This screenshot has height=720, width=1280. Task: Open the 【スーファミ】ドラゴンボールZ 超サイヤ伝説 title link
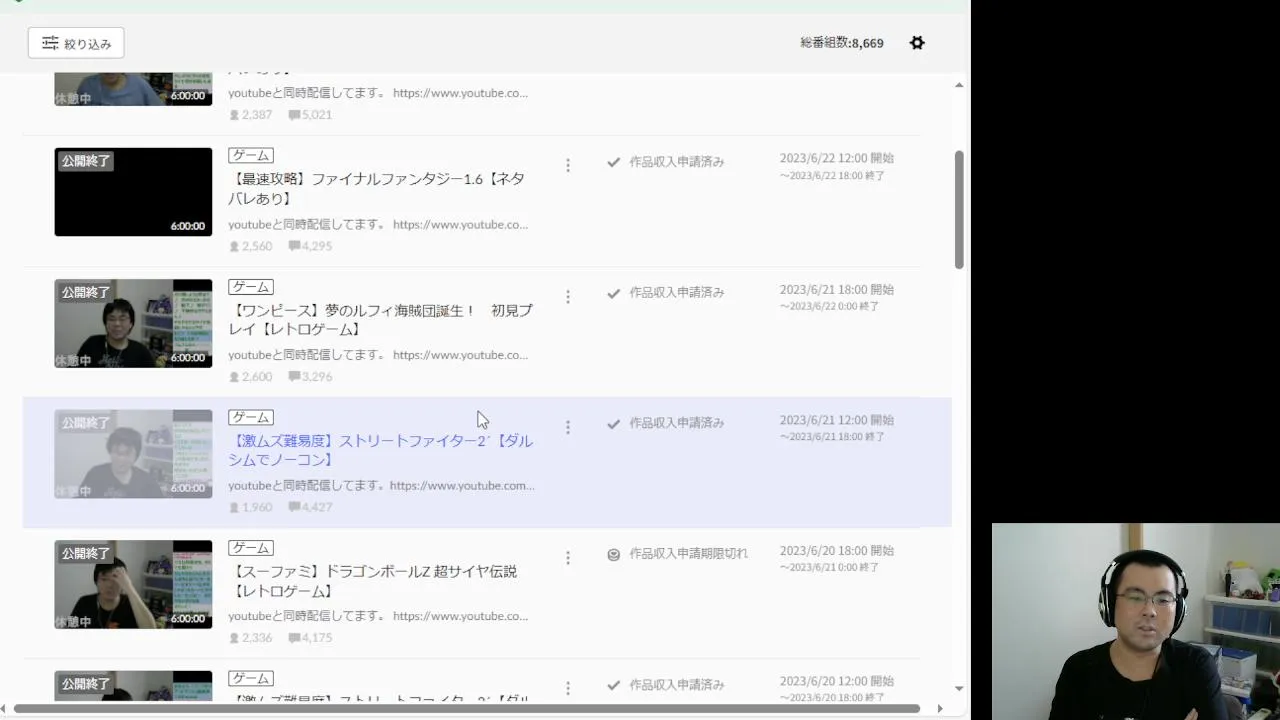(373, 581)
